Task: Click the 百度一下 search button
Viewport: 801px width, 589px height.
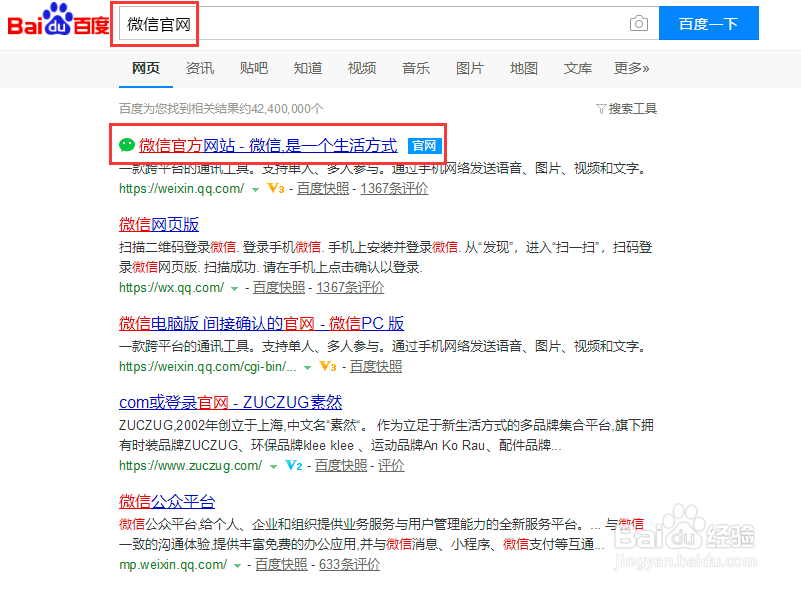Action: [x=709, y=23]
